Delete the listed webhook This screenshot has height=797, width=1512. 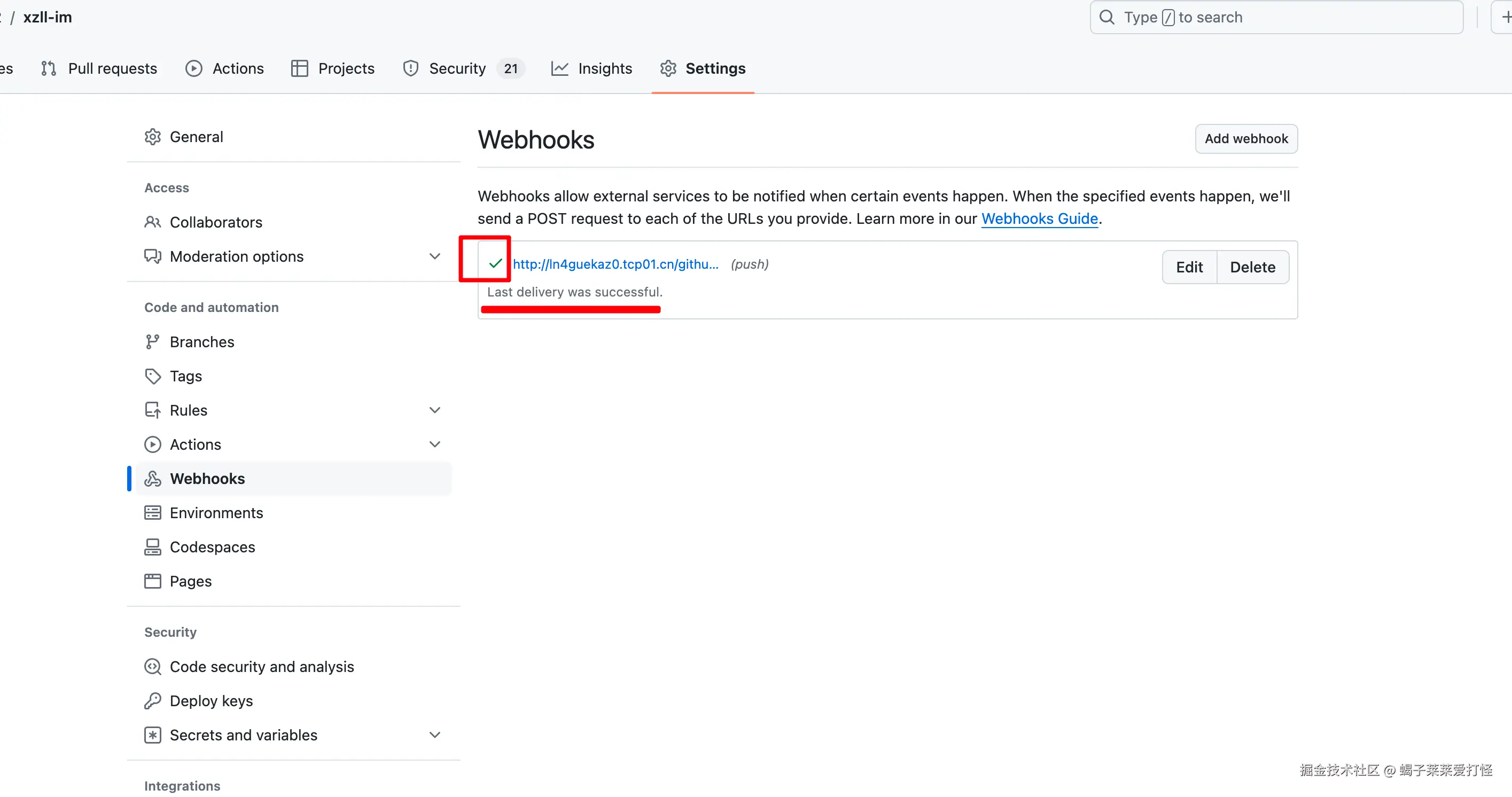pyautogui.click(x=1252, y=267)
